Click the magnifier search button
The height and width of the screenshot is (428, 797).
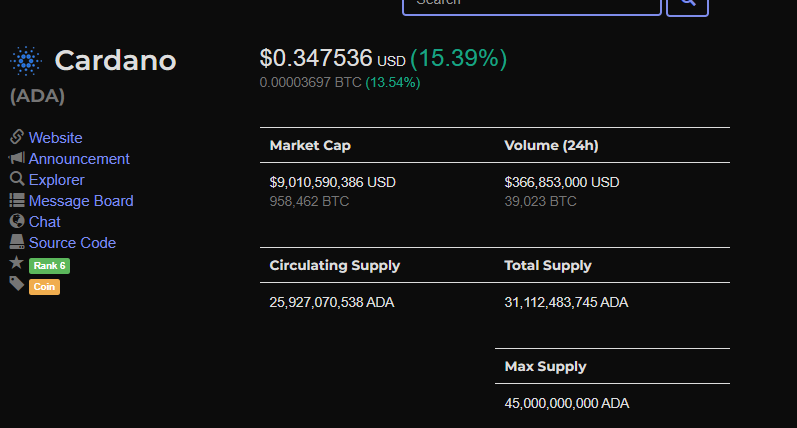click(x=687, y=5)
